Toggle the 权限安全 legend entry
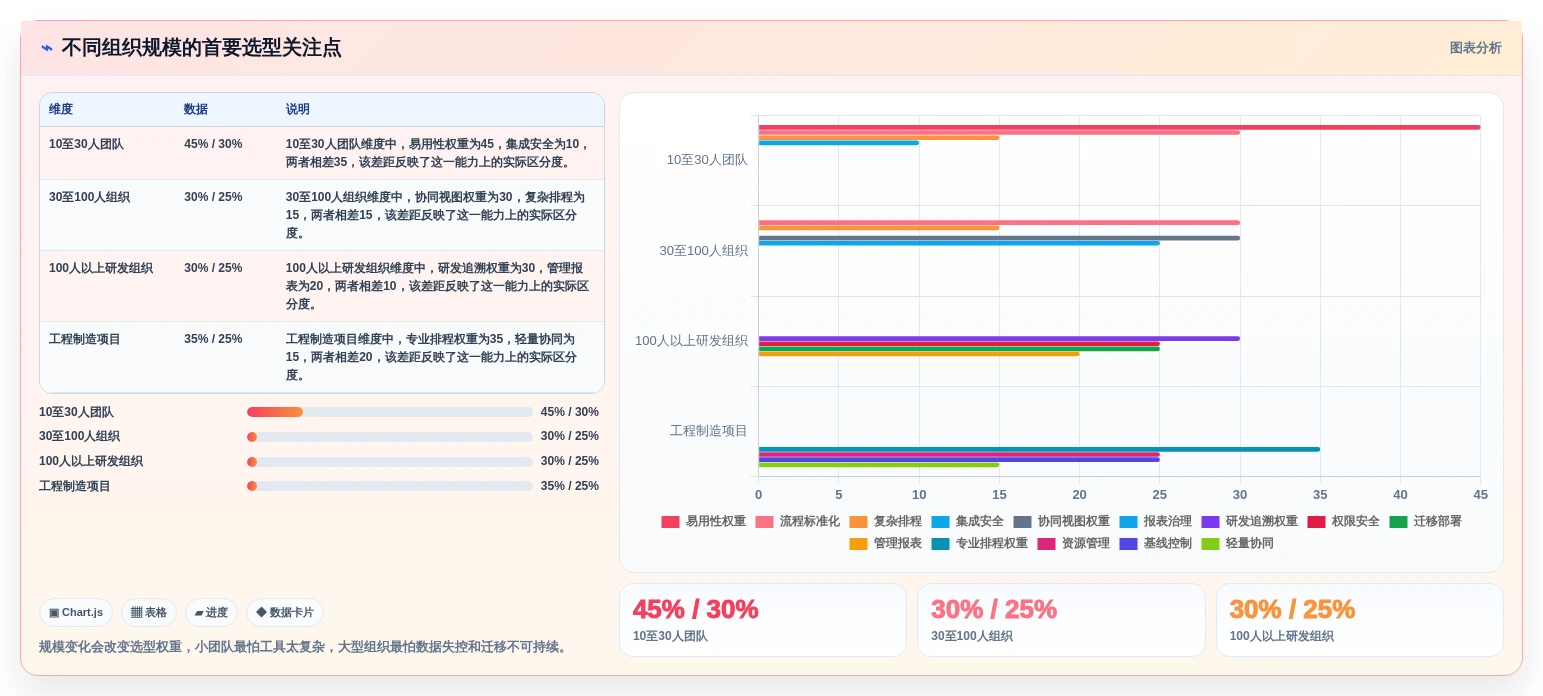 1344,522
